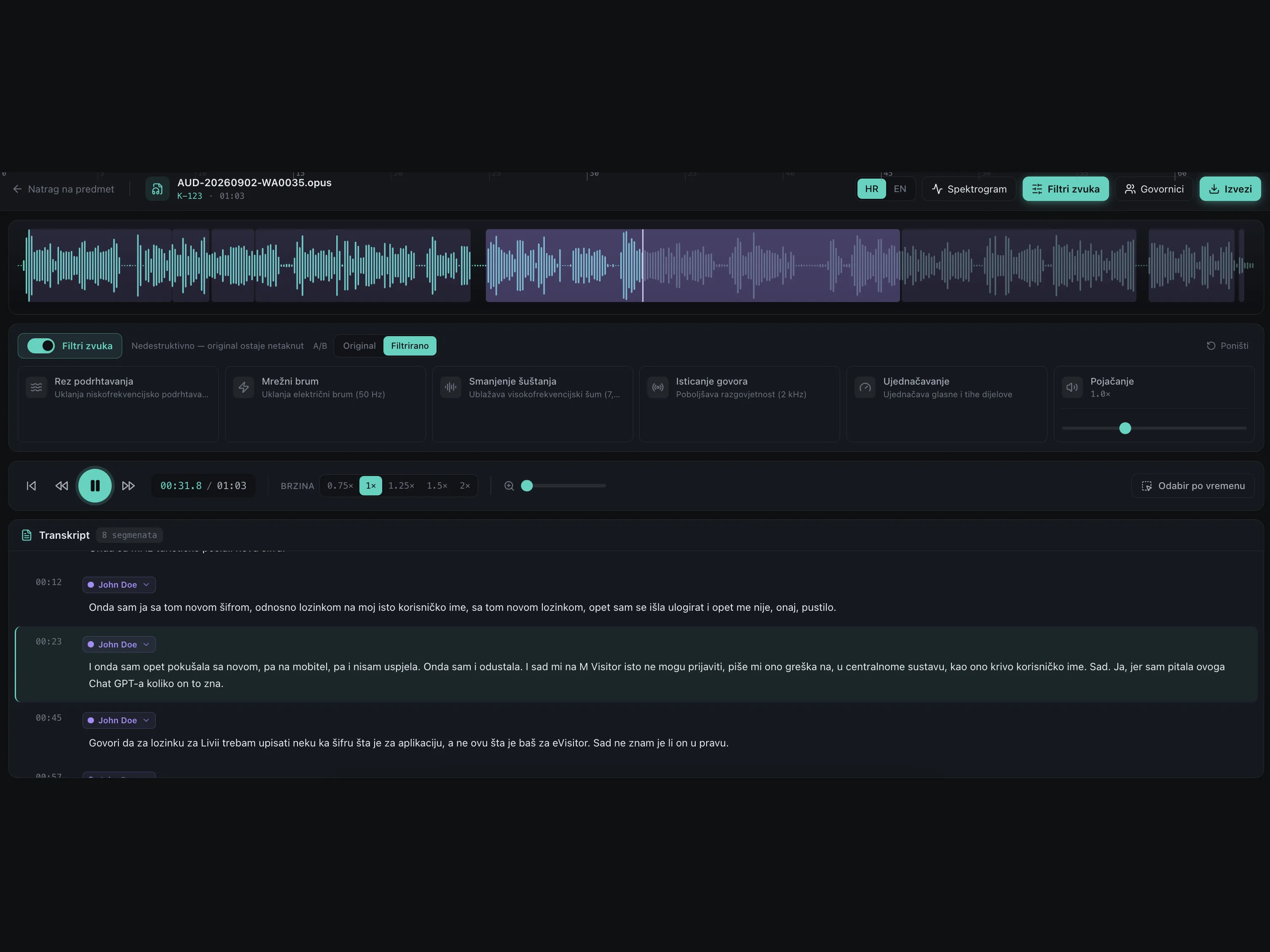Click the Izvezi export button
This screenshot has height=952, width=1270.
coord(1230,189)
